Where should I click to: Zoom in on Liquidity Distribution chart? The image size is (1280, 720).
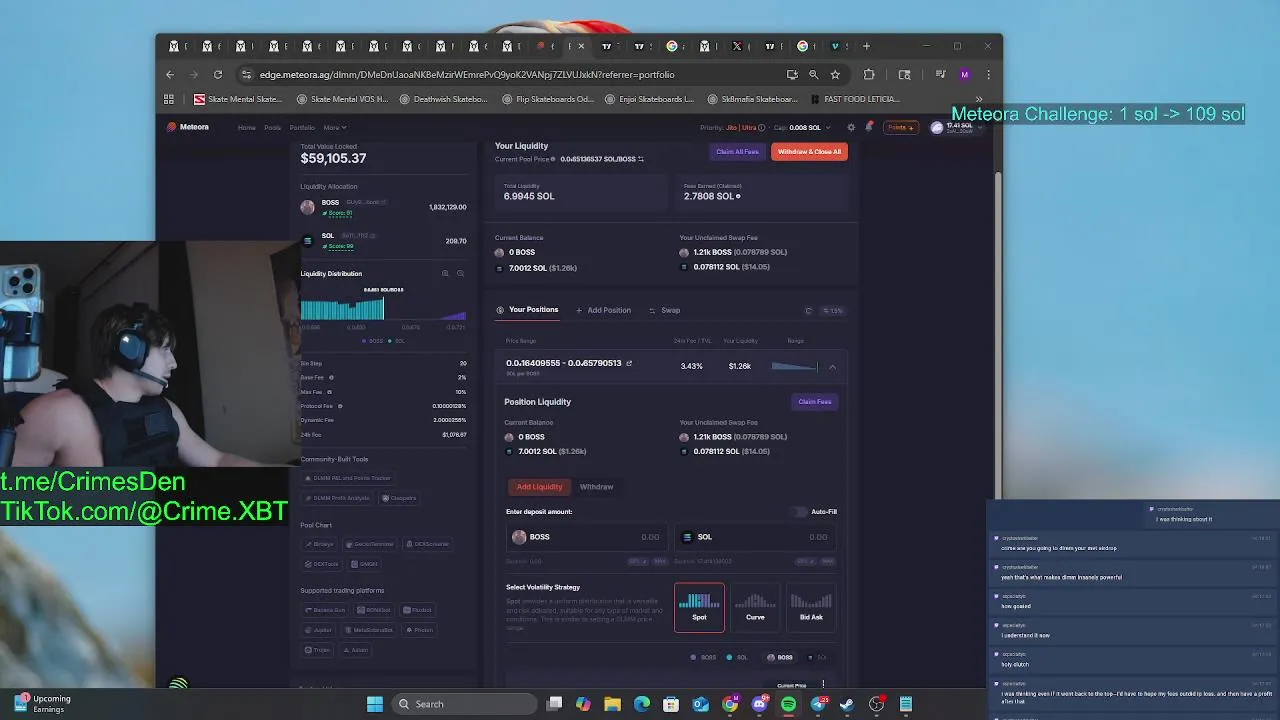(x=445, y=273)
